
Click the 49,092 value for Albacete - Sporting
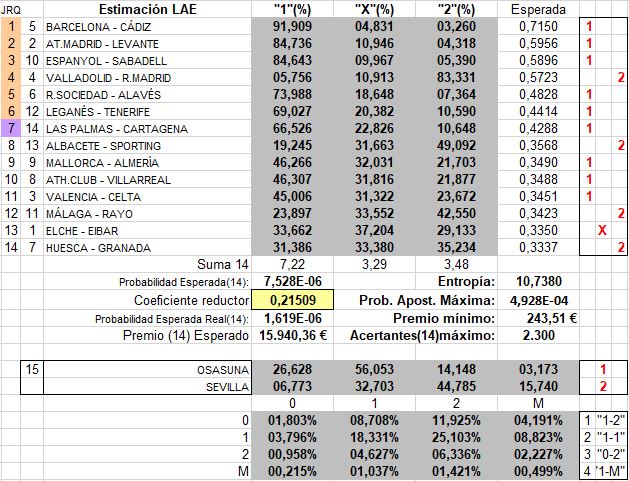[457, 146]
